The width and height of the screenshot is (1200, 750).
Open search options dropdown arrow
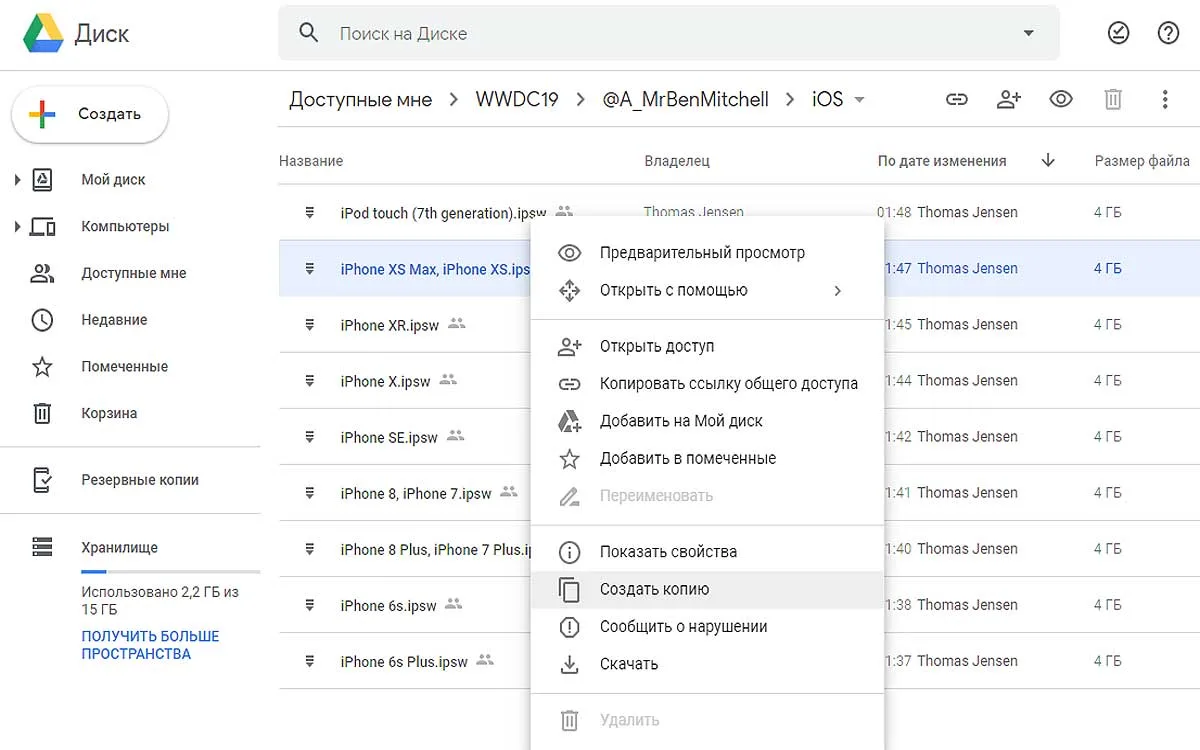tap(1029, 33)
